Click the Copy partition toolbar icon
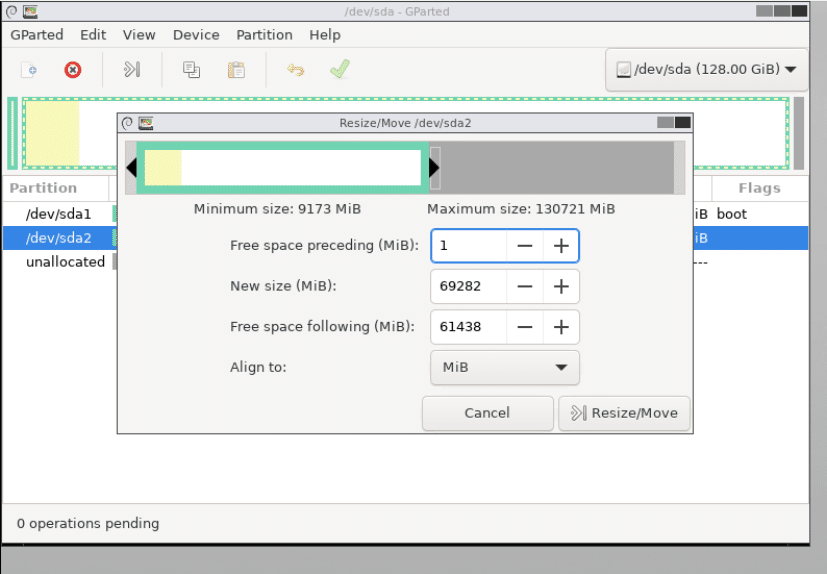Viewport: 827px width, 574px height. [191, 70]
